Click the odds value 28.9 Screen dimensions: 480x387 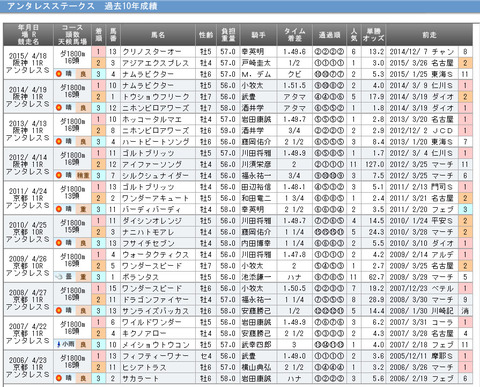[x=376, y=299]
